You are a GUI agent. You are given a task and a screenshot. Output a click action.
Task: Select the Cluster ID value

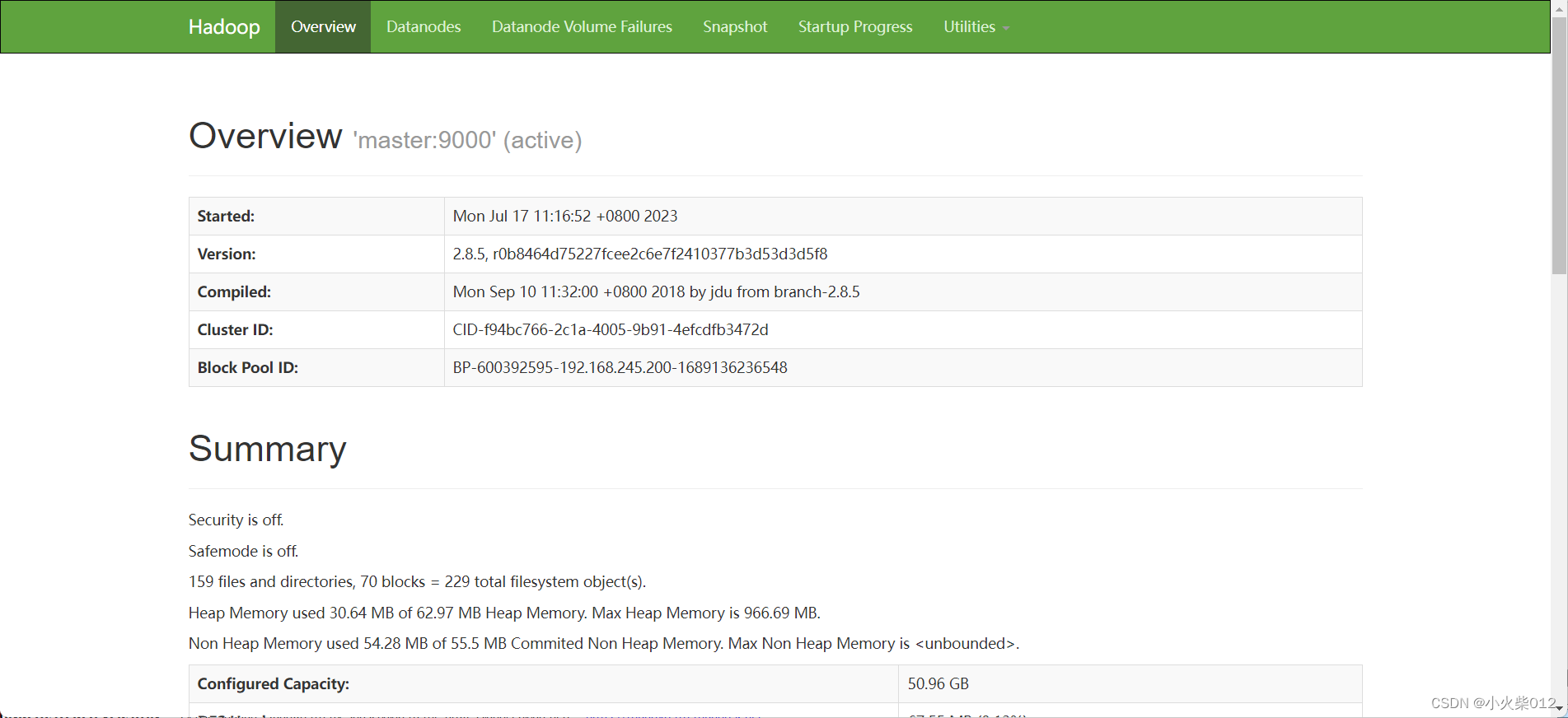pyautogui.click(x=611, y=329)
